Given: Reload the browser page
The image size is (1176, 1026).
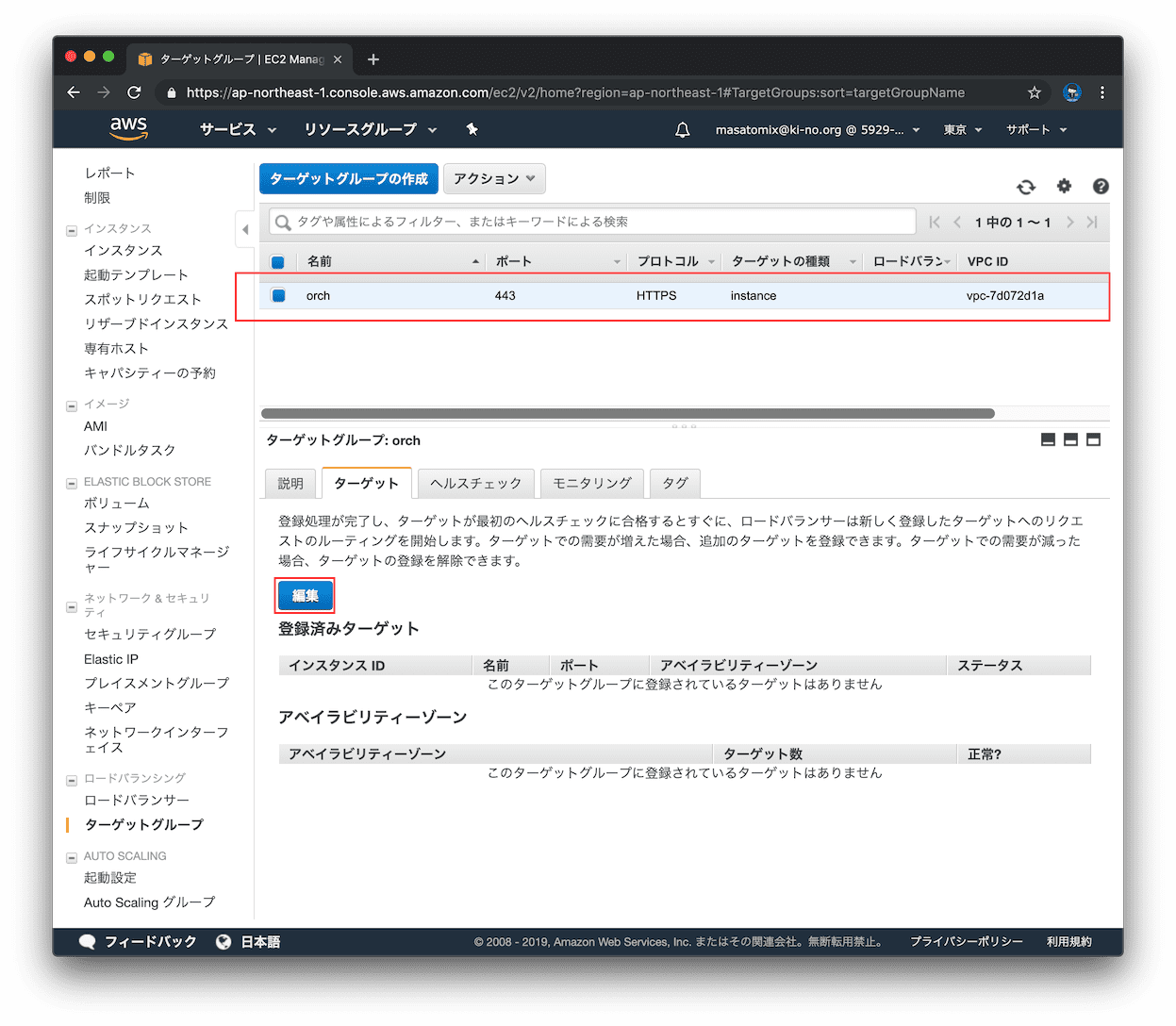Looking at the screenshot, I should coord(134,92).
